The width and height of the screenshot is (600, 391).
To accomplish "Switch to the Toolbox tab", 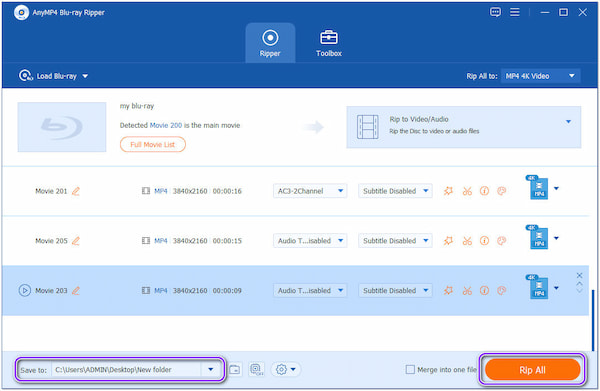I will tap(329, 43).
